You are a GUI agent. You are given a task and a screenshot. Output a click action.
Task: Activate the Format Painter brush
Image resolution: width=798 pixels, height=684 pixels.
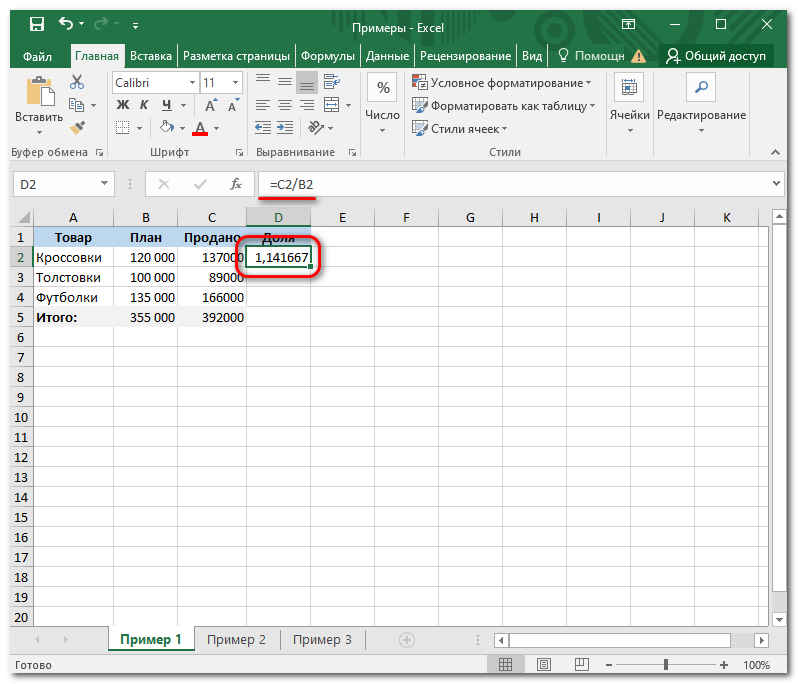click(x=77, y=127)
